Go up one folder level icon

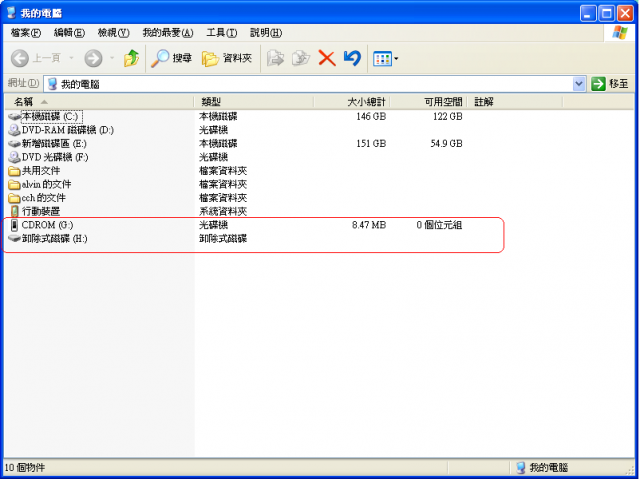click(131, 58)
